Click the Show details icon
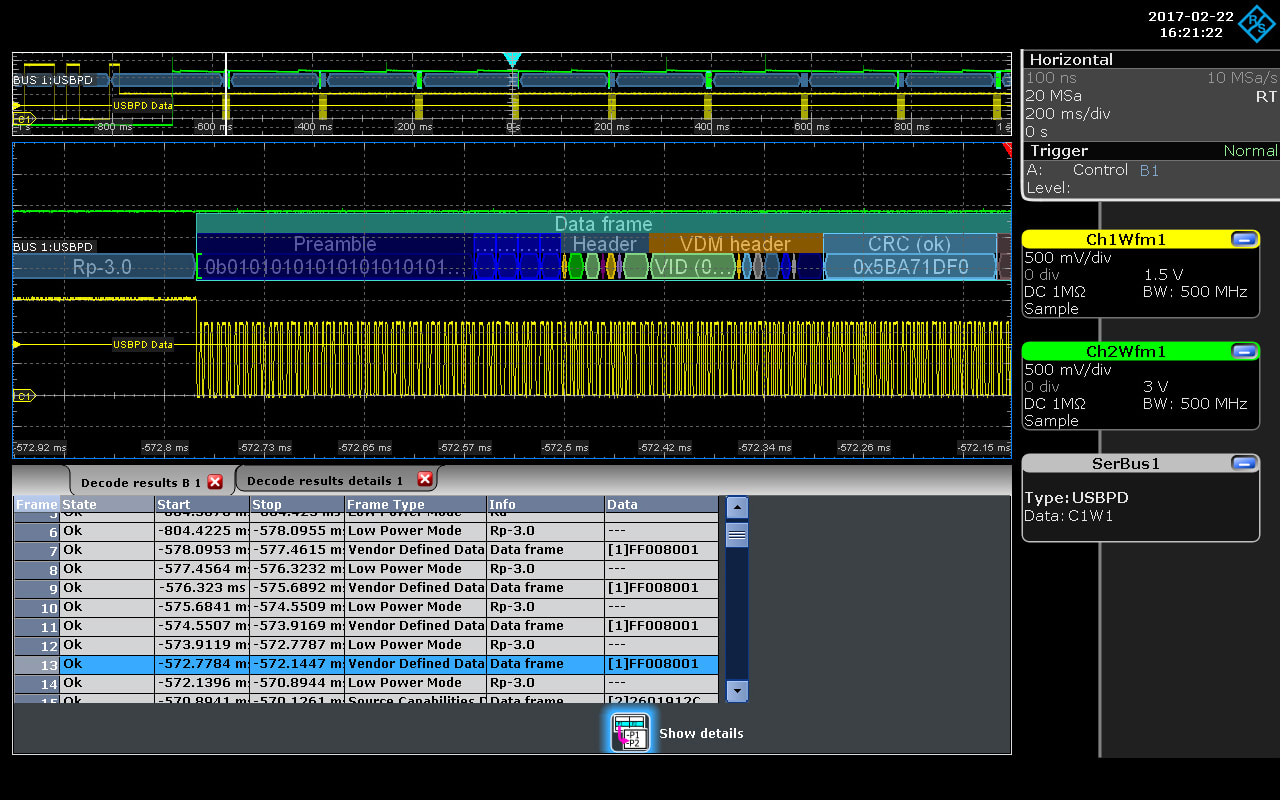Viewport: 1281px width, 800px height. [631, 733]
